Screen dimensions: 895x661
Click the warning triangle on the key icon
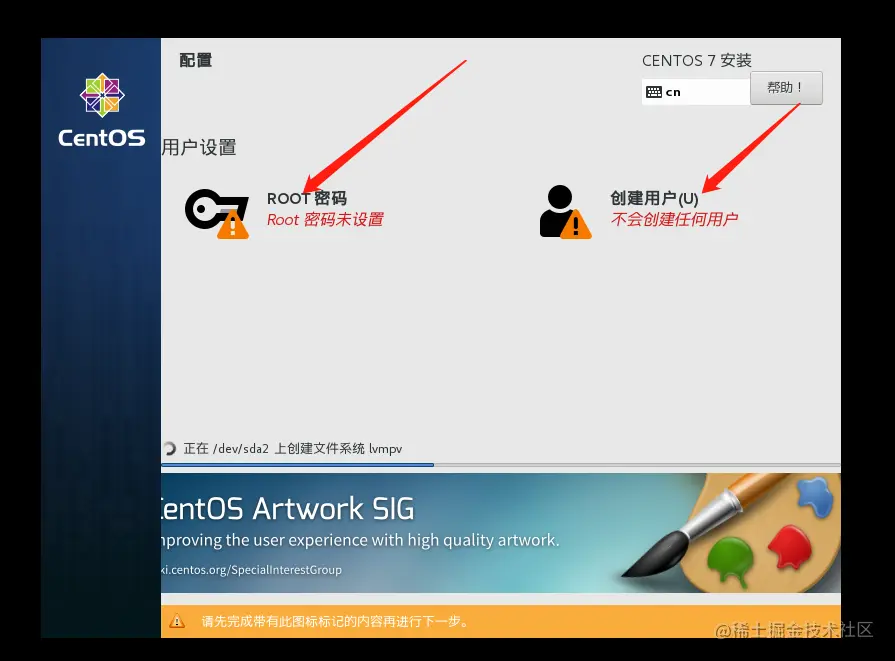point(233,226)
